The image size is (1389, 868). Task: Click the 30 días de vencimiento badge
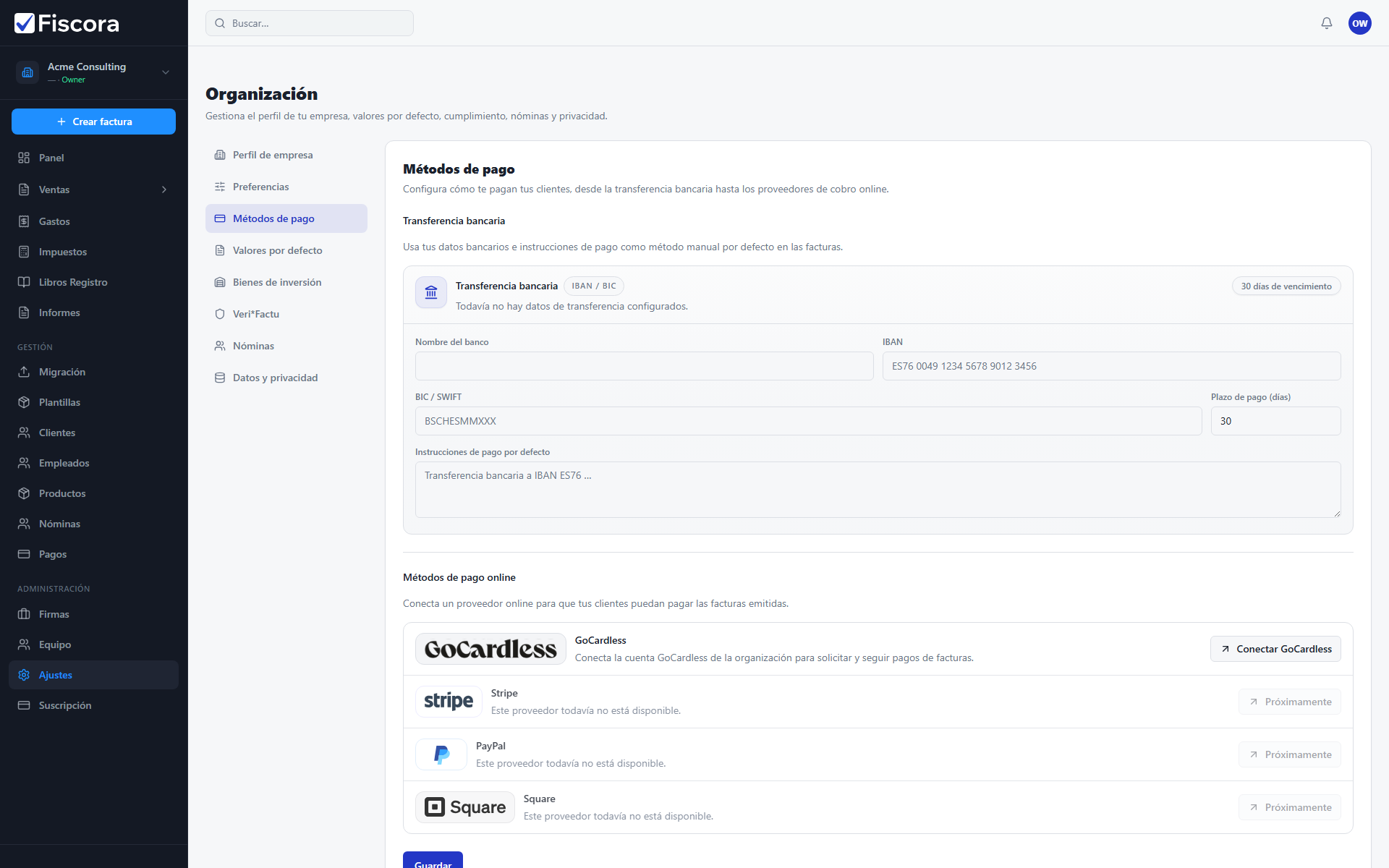click(x=1286, y=286)
